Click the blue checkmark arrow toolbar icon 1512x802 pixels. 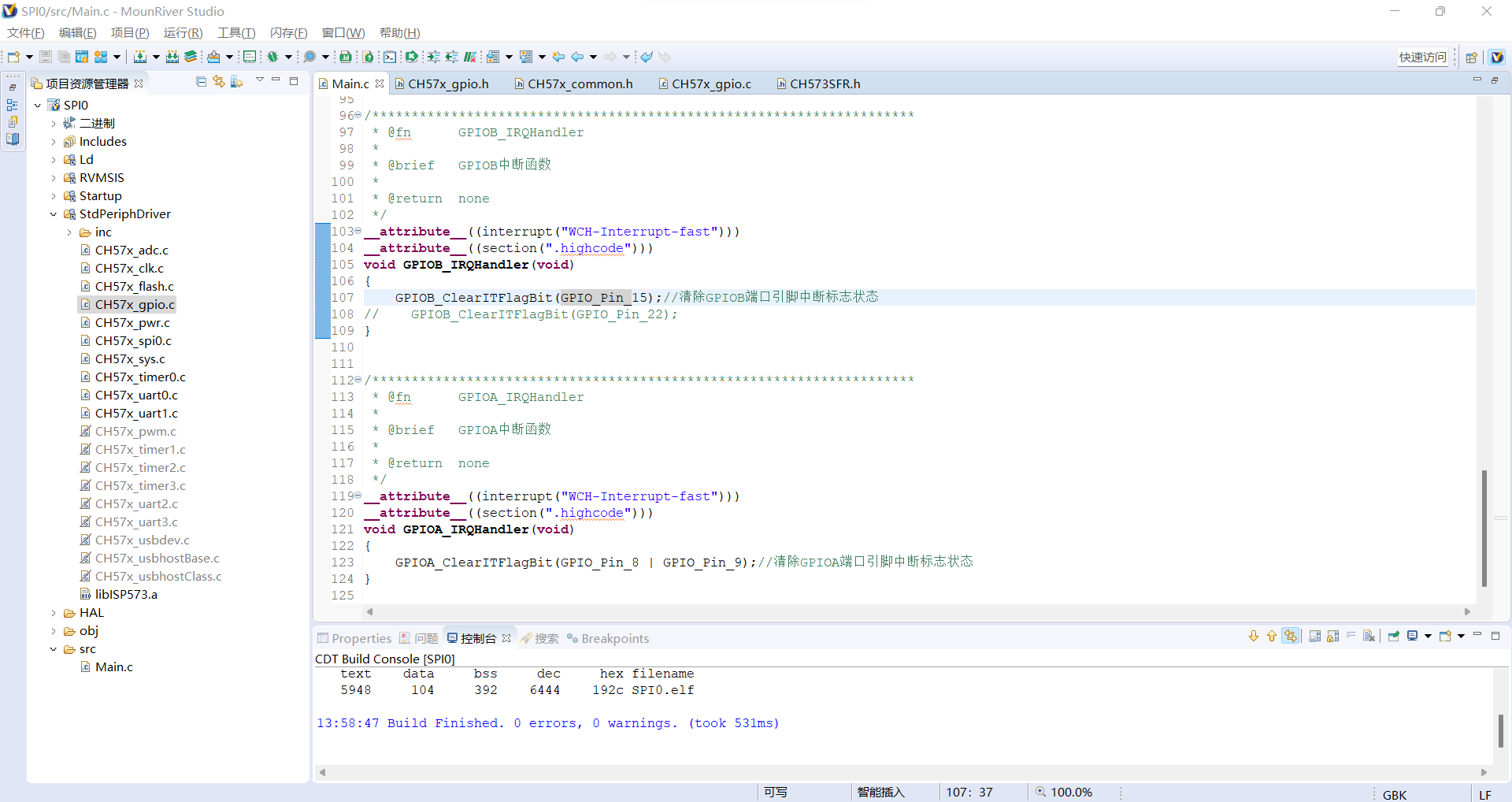647,57
